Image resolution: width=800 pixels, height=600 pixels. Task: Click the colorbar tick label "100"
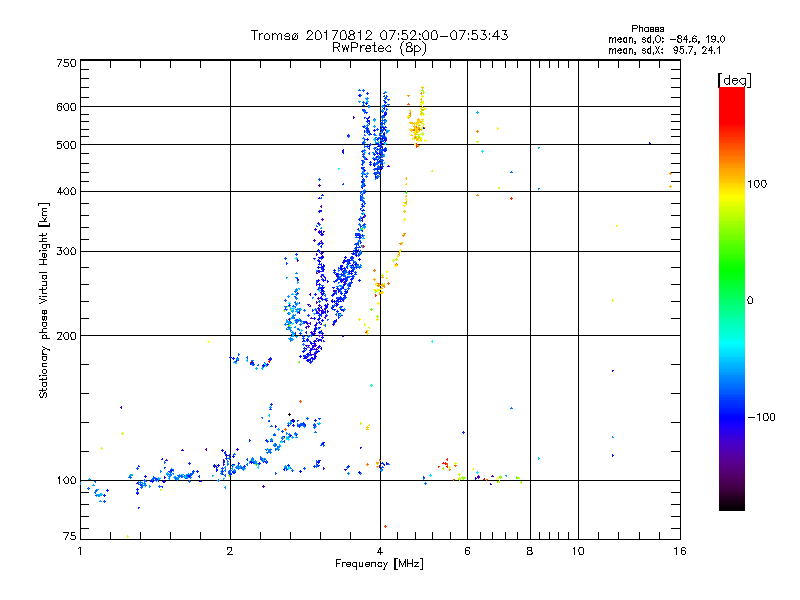coord(757,184)
